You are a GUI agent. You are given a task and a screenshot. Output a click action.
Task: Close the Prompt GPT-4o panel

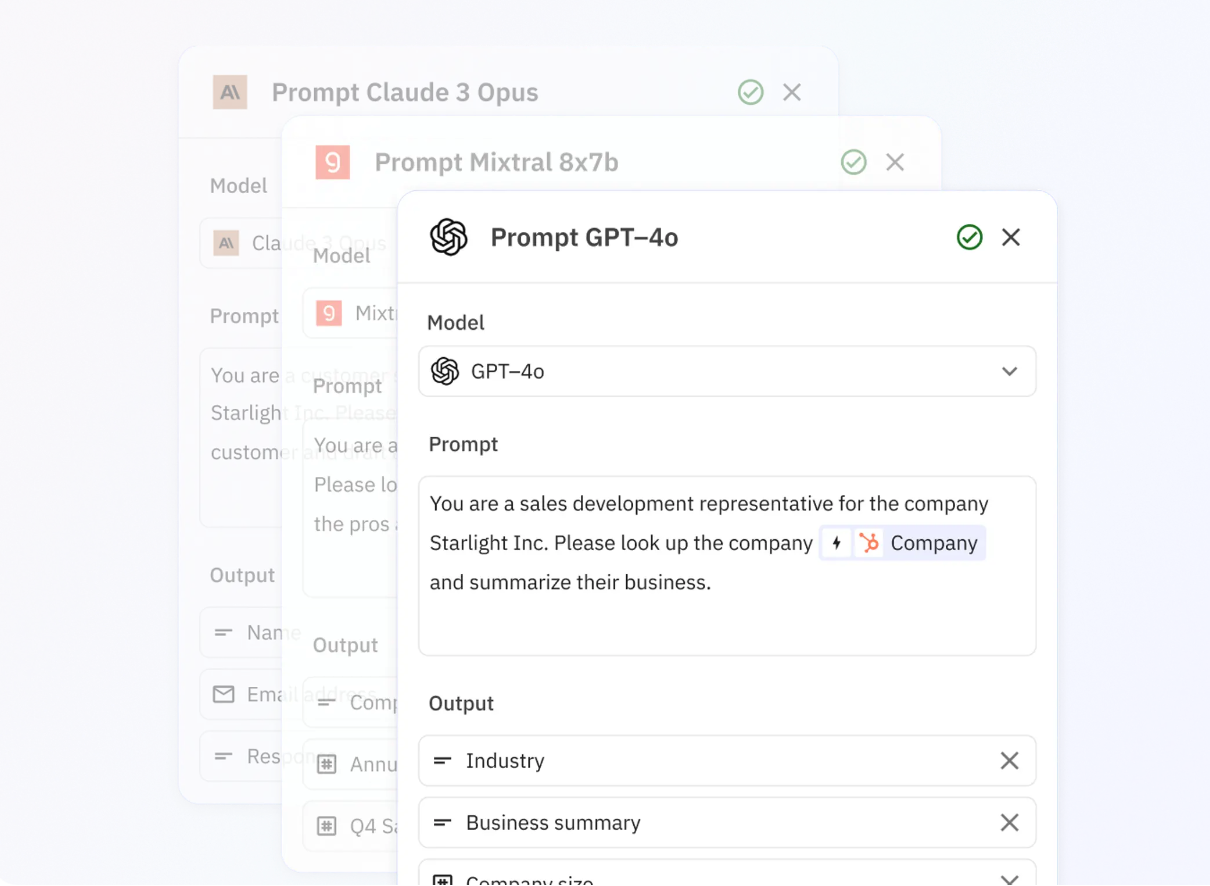click(1011, 237)
